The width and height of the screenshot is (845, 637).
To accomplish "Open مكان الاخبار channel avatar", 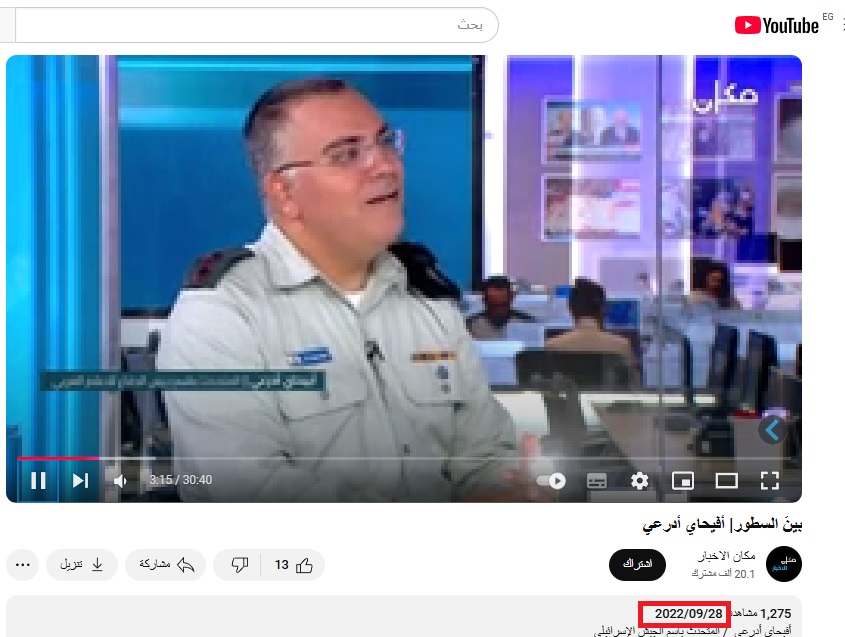I will 783,565.
